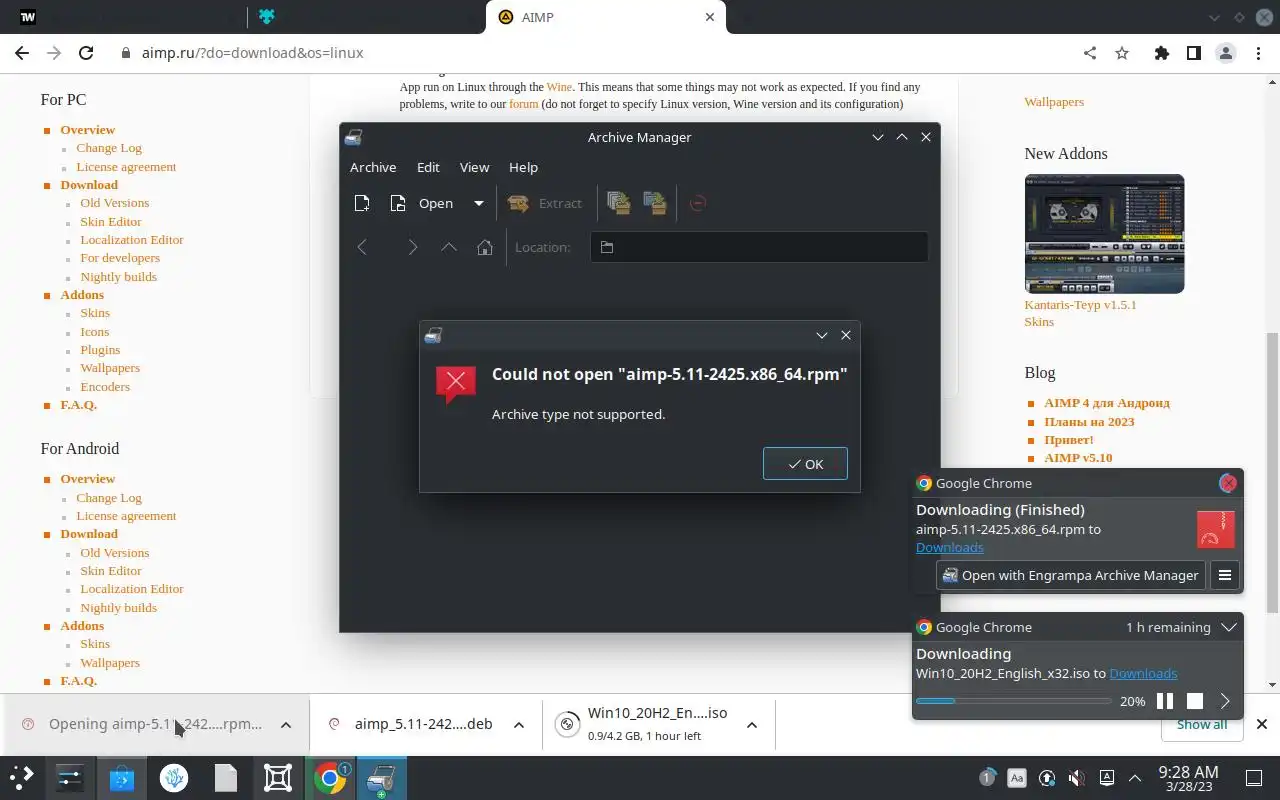Image resolution: width=1280 pixels, height=800 pixels.
Task: Click Kantaris-Teyp v1.5.1 addon link
Action: tap(1080, 304)
